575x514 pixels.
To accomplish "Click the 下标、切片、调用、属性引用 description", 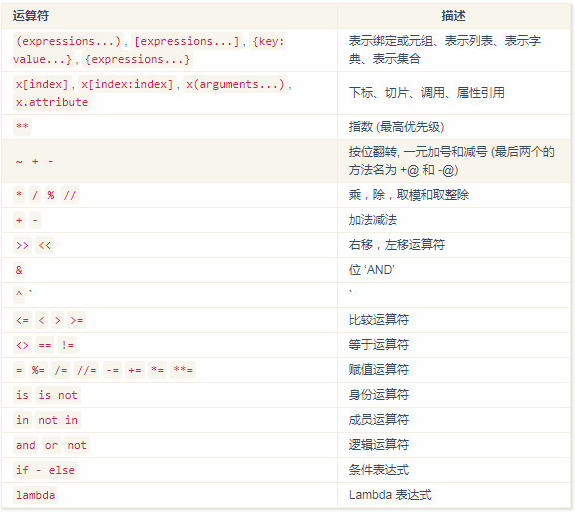I will click(426, 93).
